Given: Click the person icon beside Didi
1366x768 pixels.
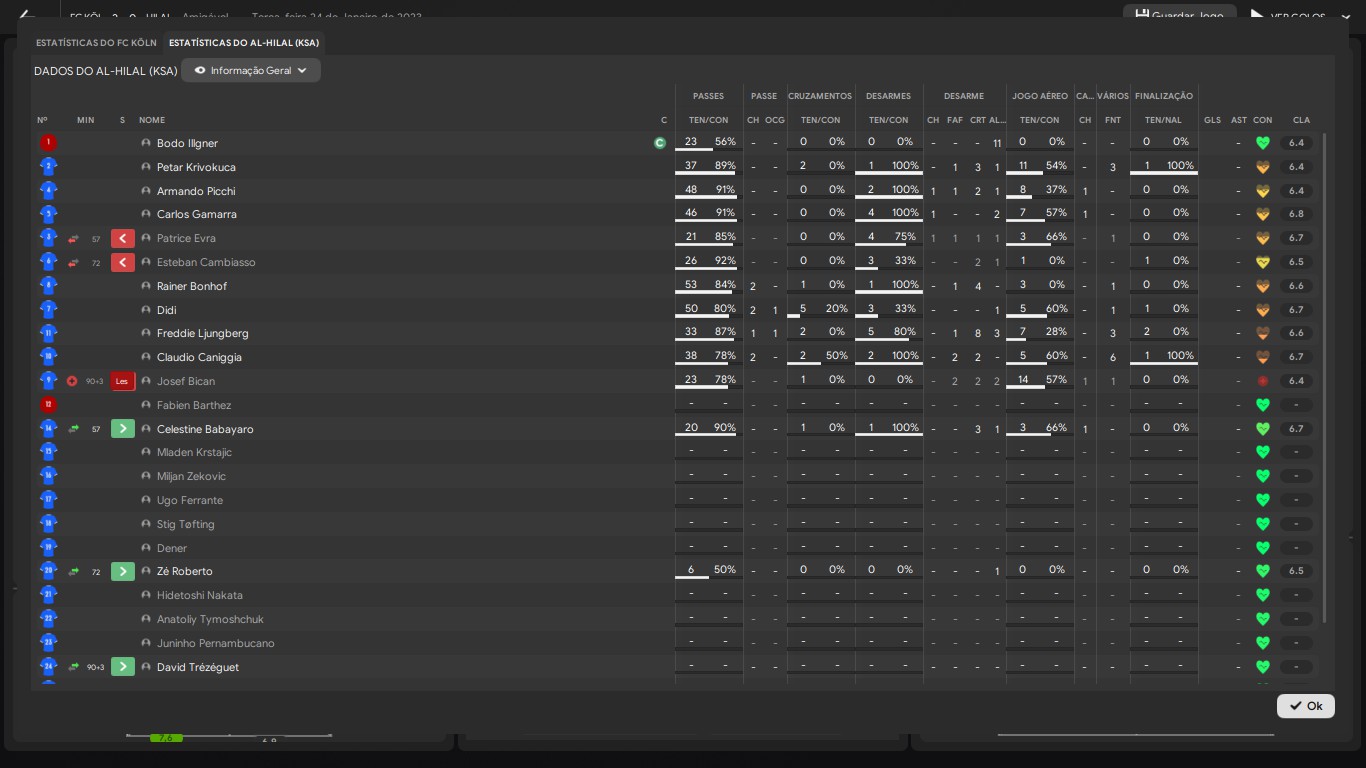Looking at the screenshot, I should (146, 310).
